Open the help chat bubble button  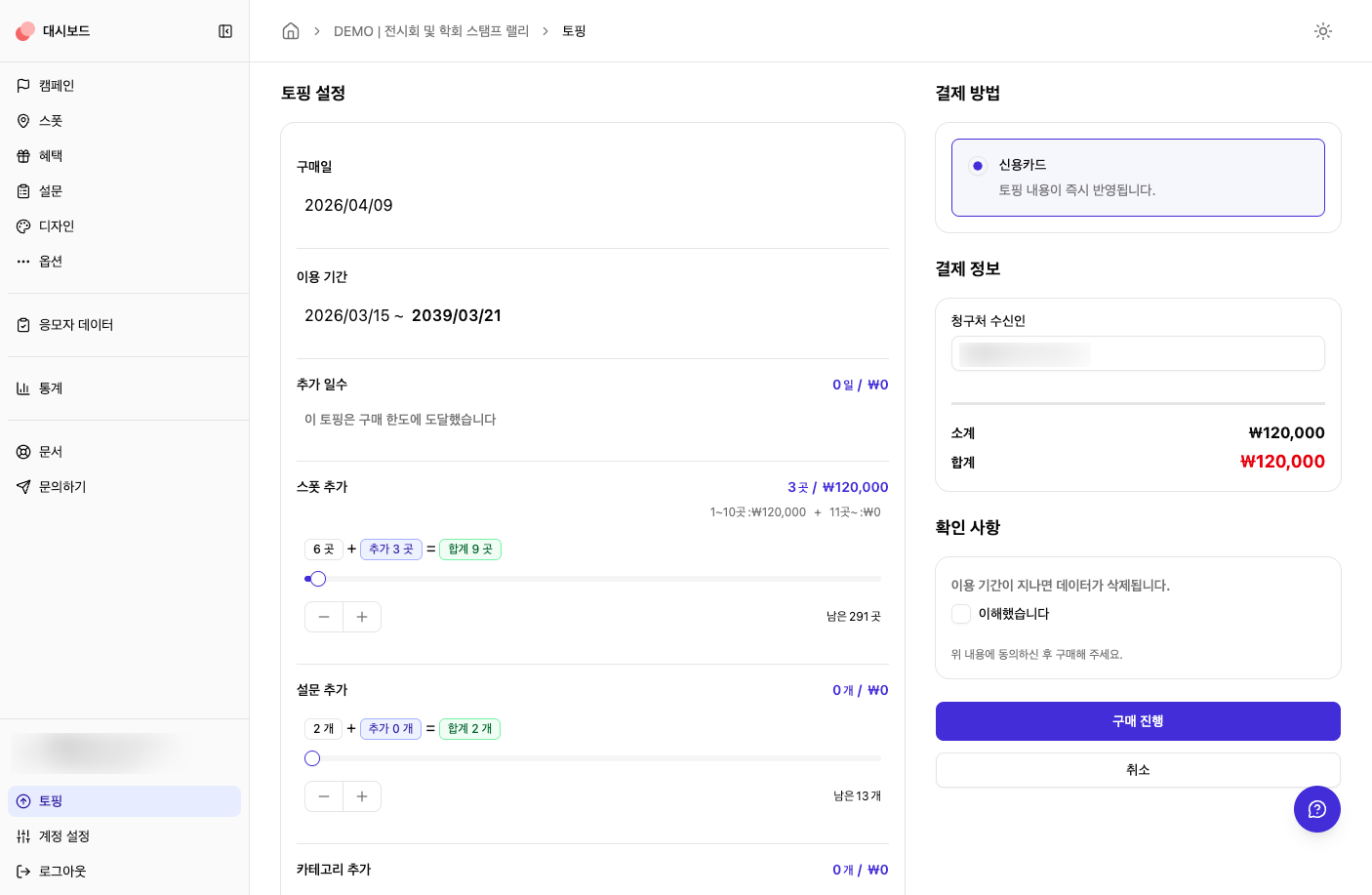coord(1317,809)
